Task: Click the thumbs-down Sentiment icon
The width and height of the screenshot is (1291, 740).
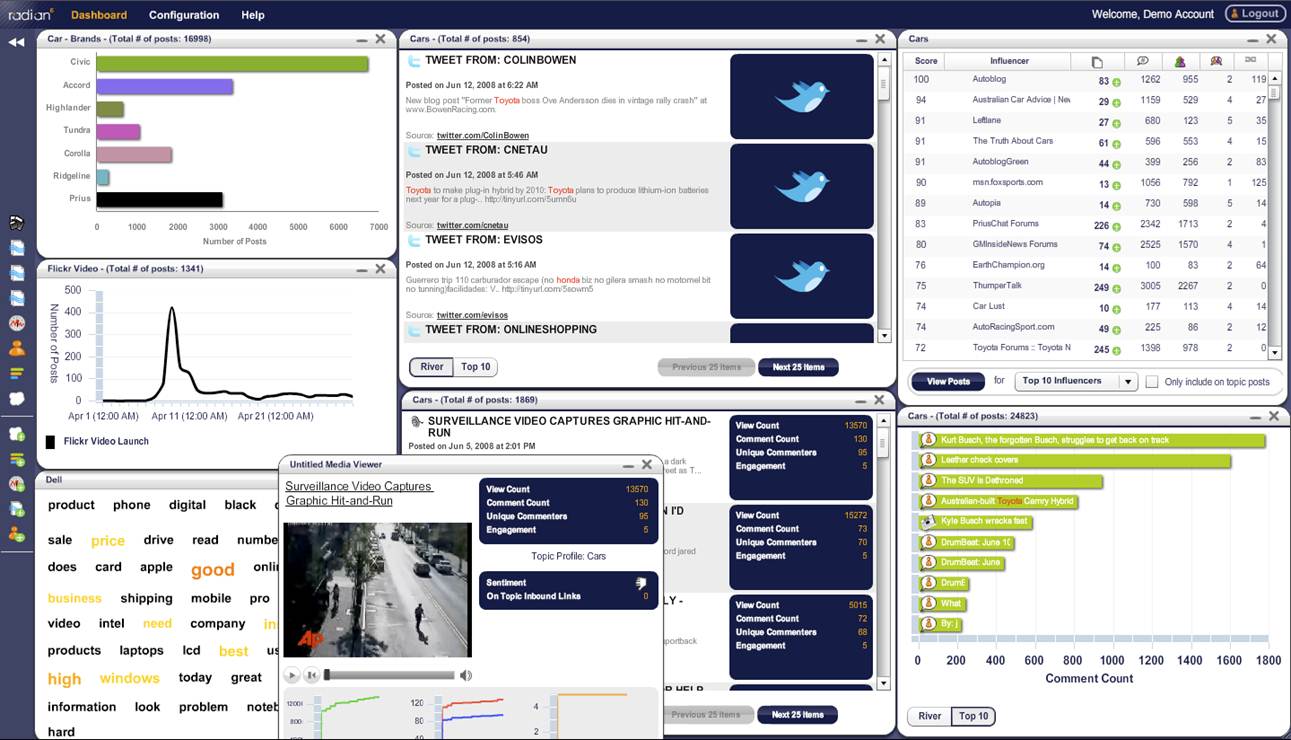Action: (641, 584)
